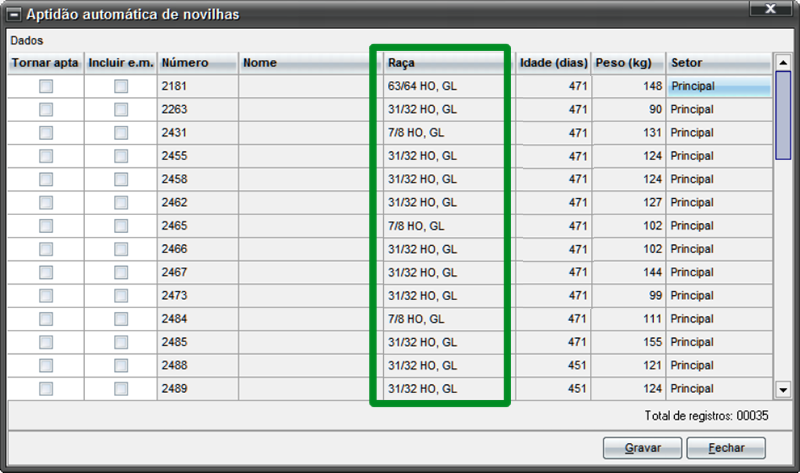Select highlighted Principal cell of row 2181
800x473 pixels.
click(x=719, y=86)
